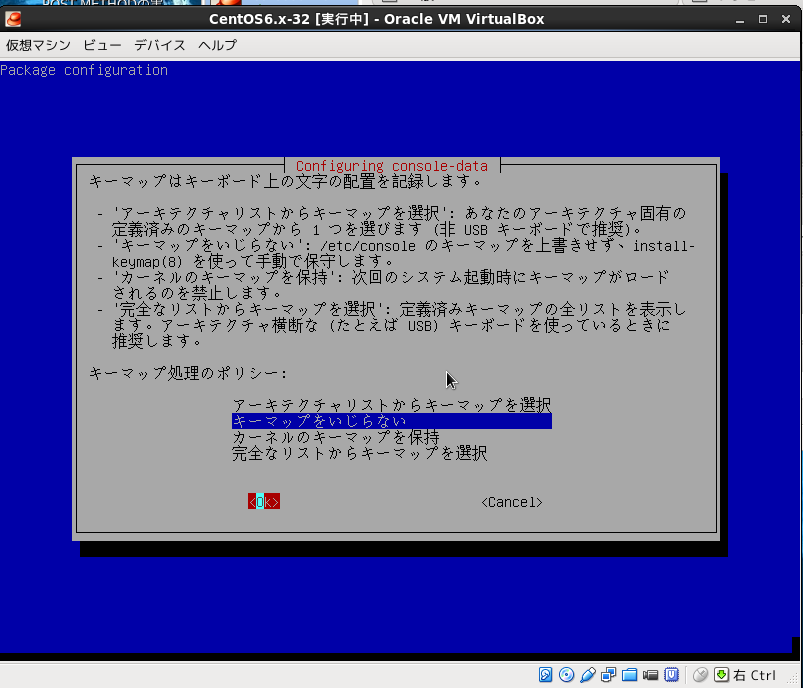
Task: Click the video capture status icon
Action: tap(651, 675)
